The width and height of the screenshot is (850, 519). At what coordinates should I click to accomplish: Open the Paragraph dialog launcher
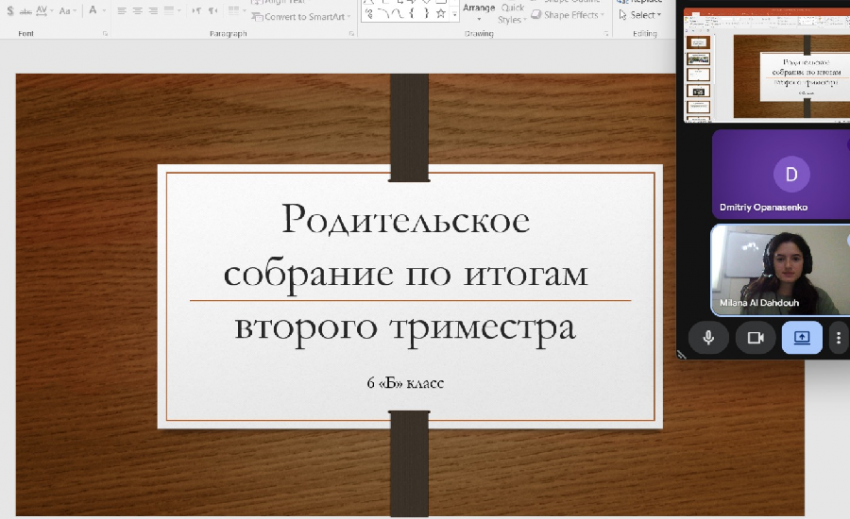pos(351,34)
